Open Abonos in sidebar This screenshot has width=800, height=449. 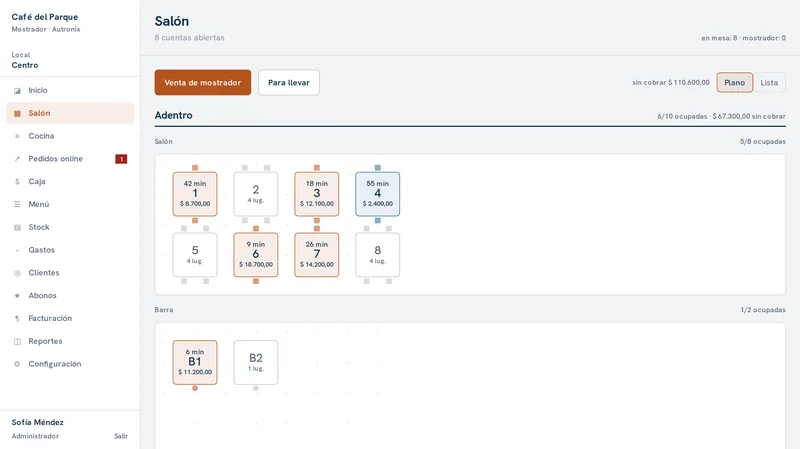[70, 295]
